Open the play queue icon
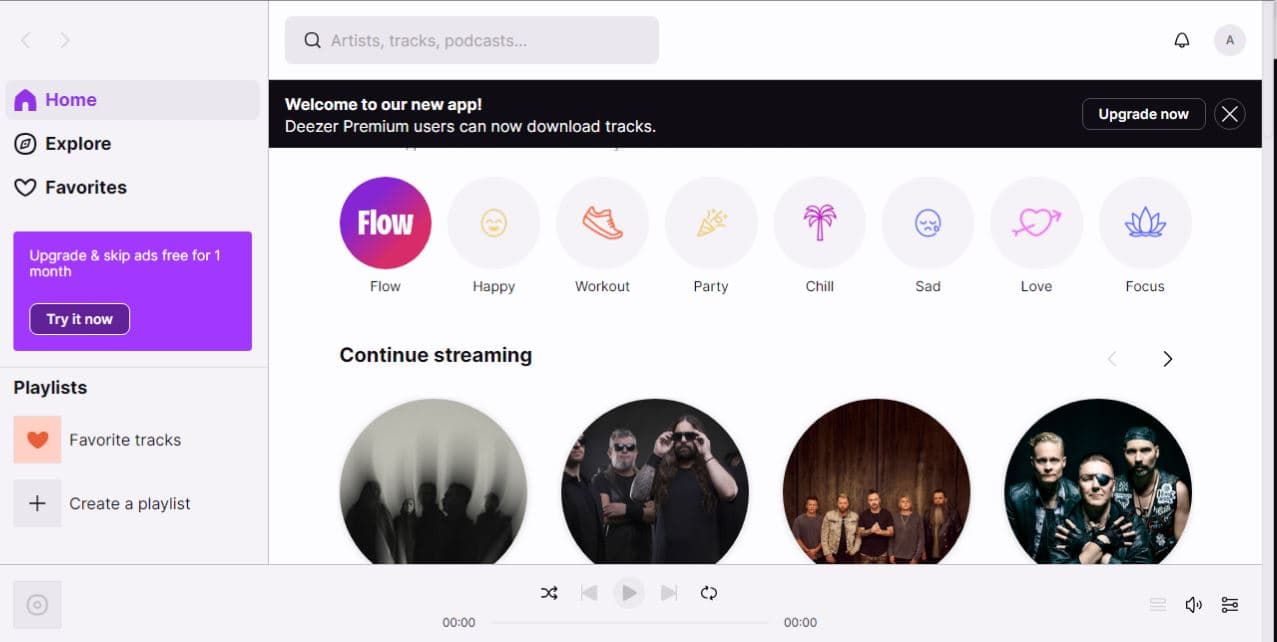Image resolution: width=1277 pixels, height=642 pixels. click(1157, 604)
